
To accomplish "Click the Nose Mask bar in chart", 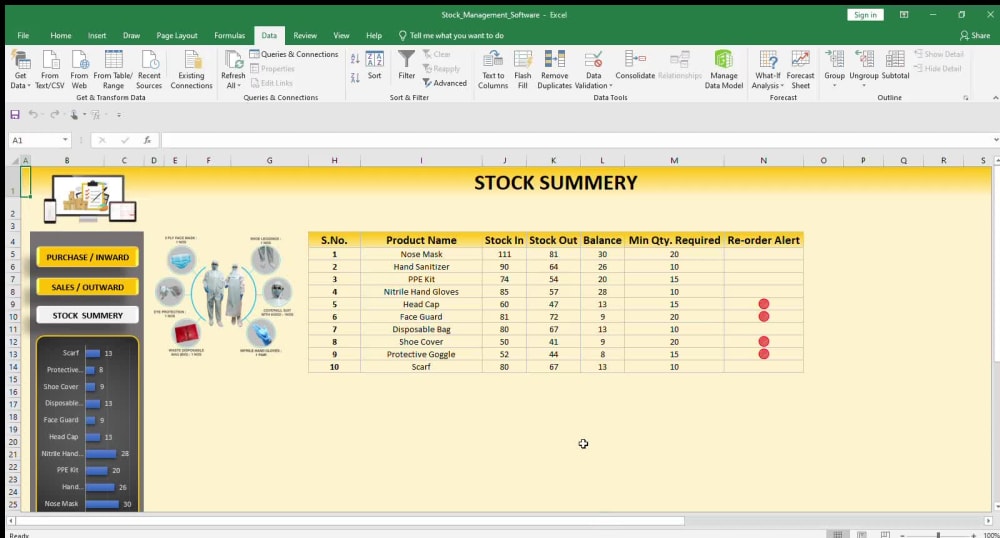I will click(x=102, y=504).
